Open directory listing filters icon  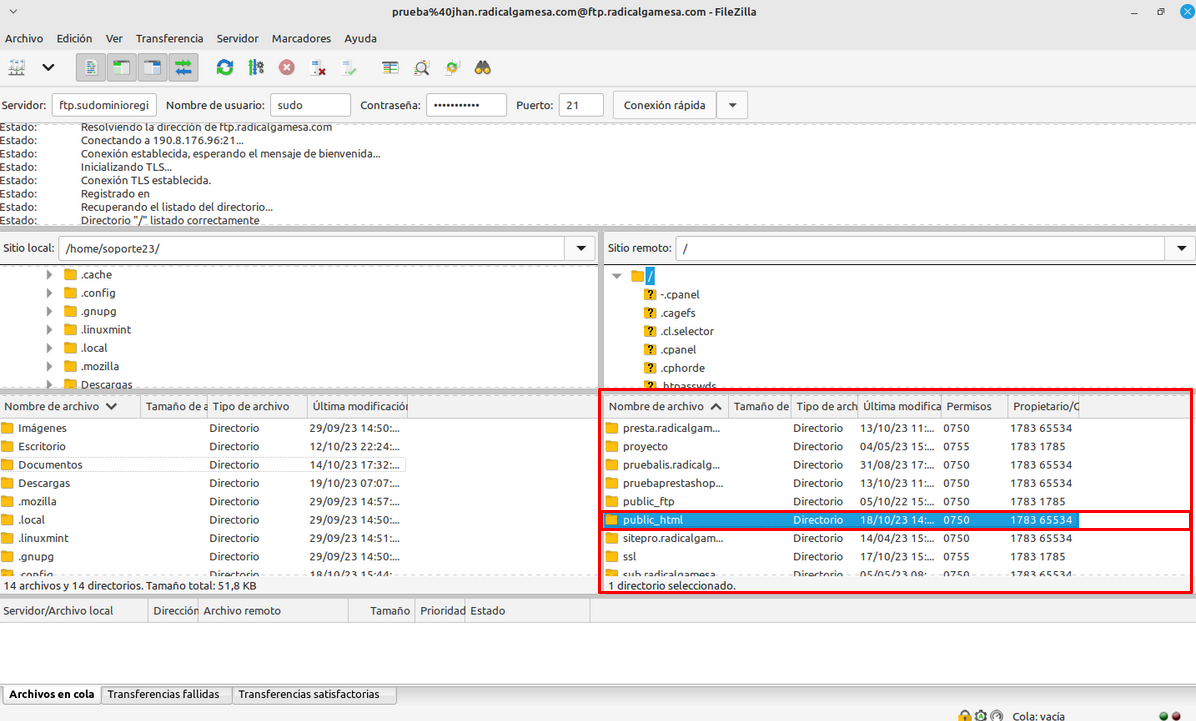(390, 68)
